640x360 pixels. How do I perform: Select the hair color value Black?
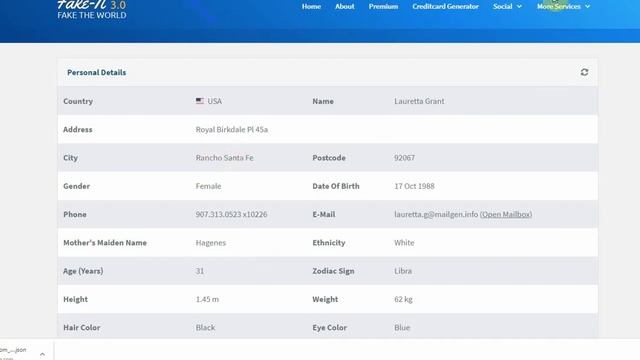[x=205, y=327]
